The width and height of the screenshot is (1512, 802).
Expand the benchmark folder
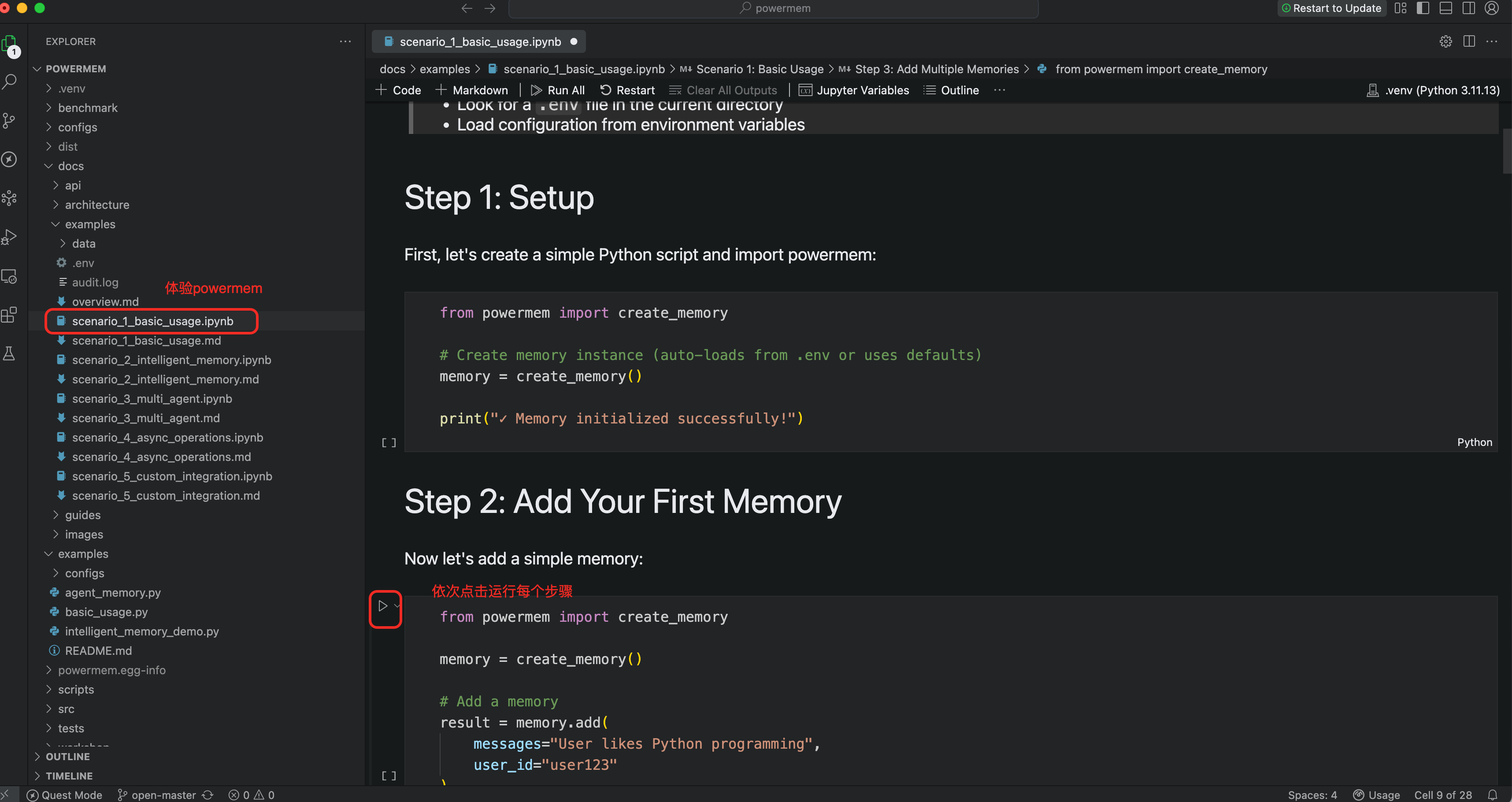[x=88, y=108]
